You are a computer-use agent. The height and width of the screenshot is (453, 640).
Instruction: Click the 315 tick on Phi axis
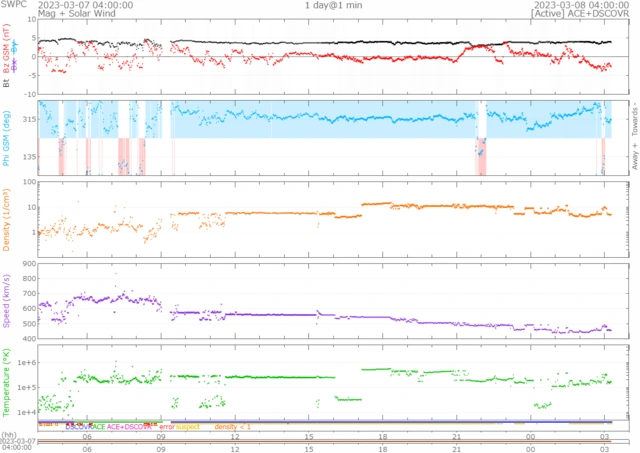(x=29, y=119)
